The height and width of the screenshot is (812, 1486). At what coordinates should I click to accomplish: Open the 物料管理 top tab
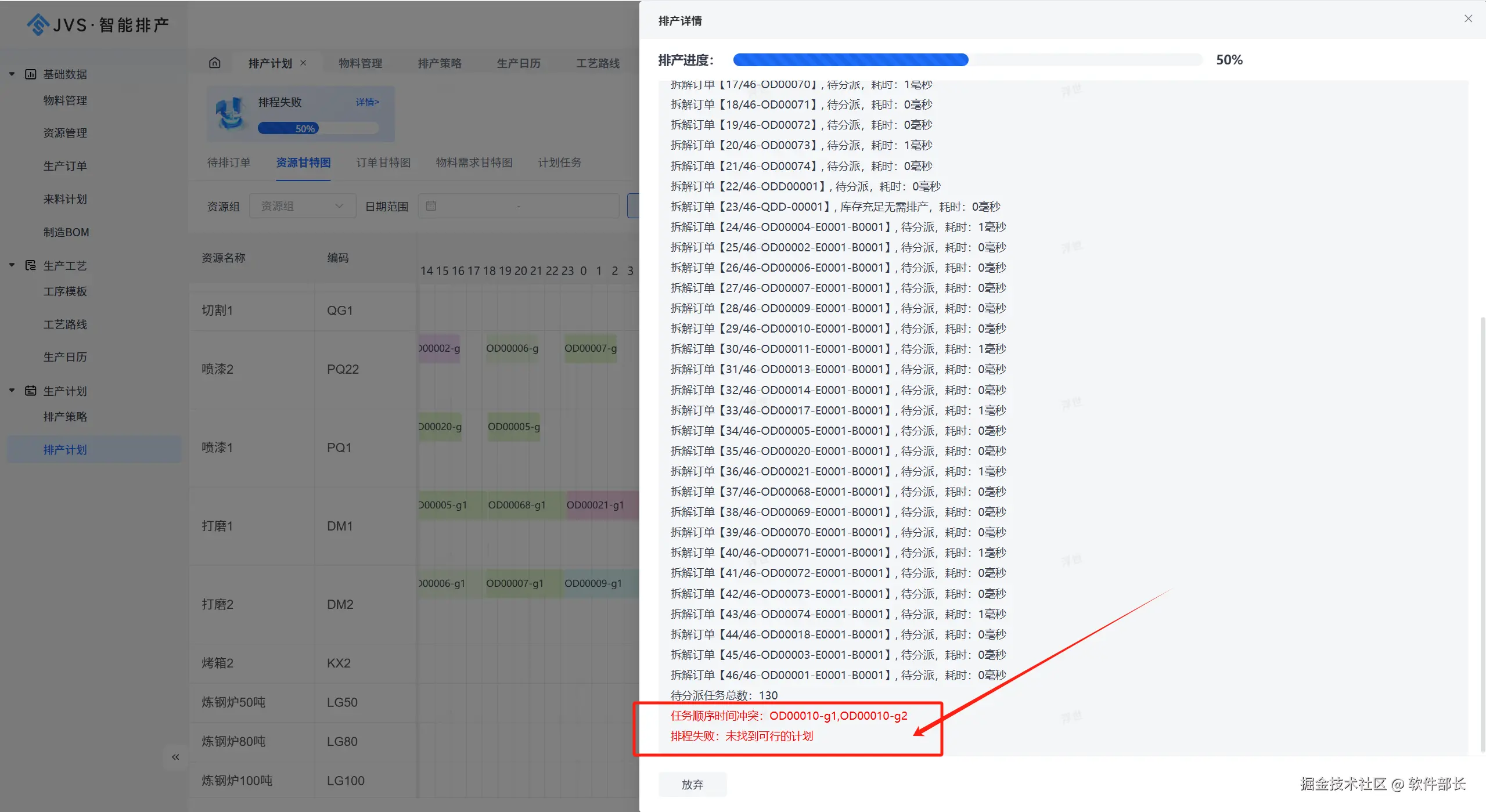pyautogui.click(x=360, y=63)
